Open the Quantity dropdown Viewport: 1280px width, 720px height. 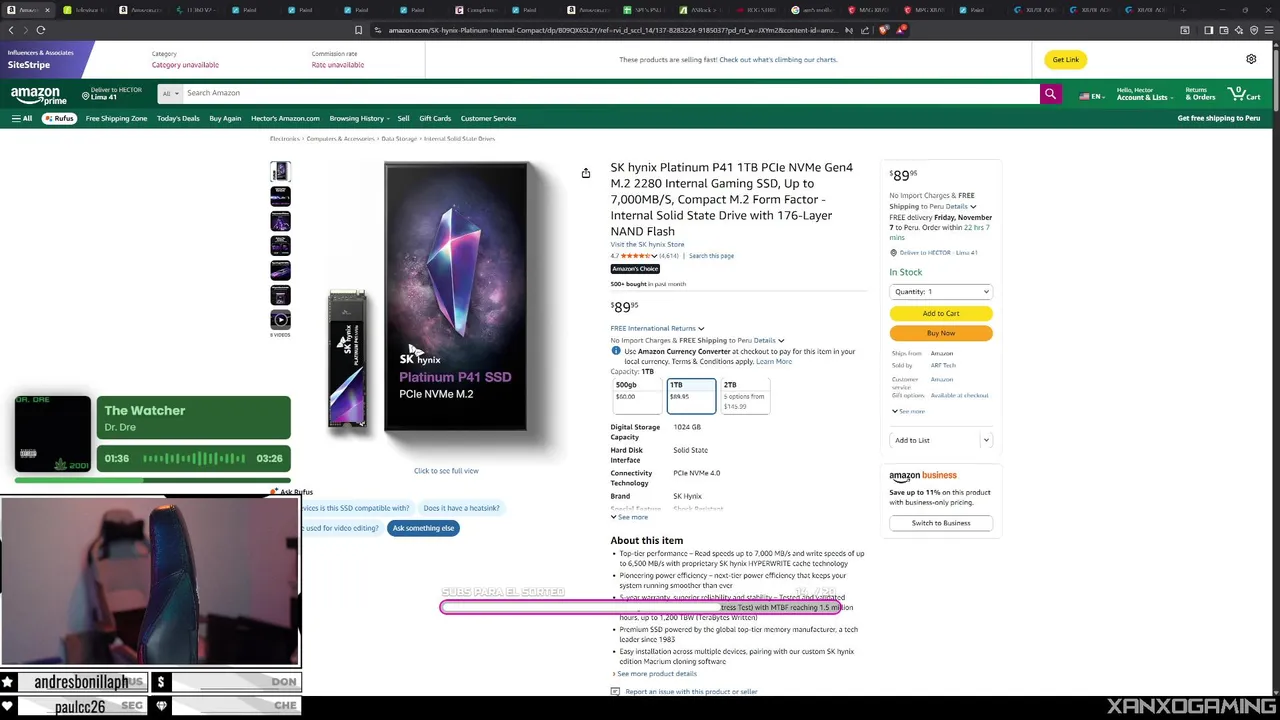(941, 292)
